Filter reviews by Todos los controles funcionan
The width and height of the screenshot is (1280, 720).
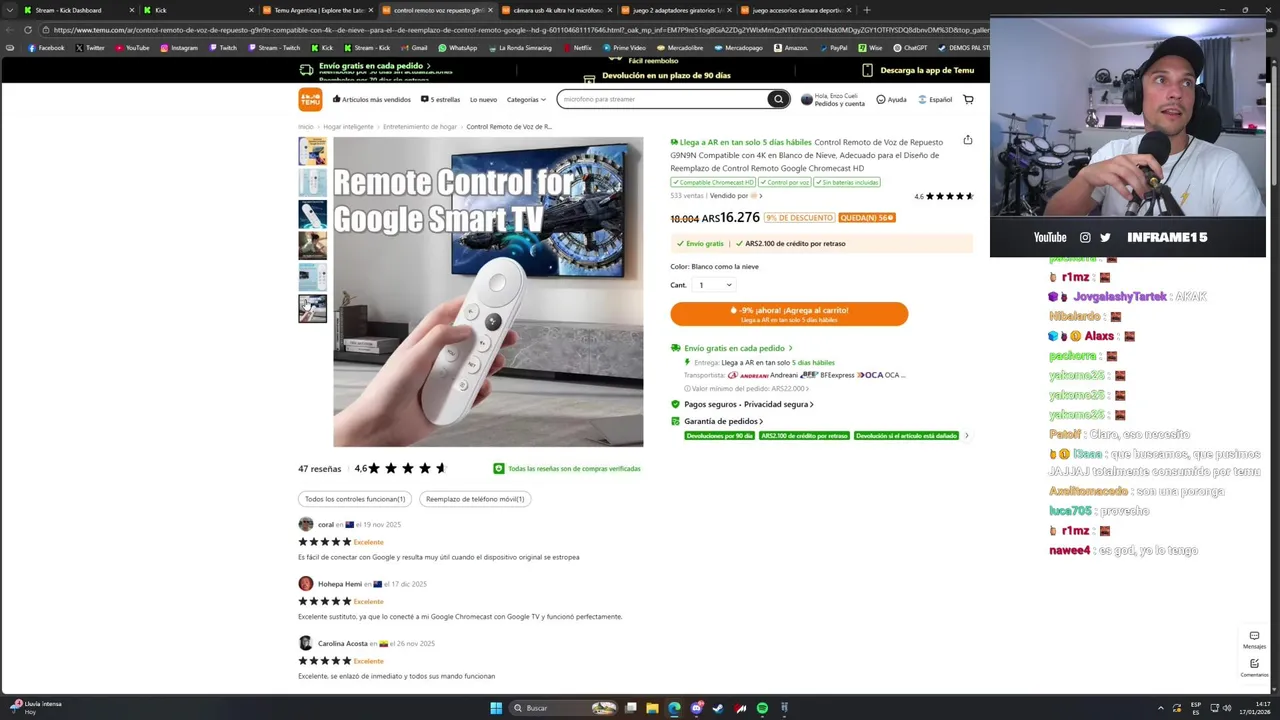tap(355, 499)
